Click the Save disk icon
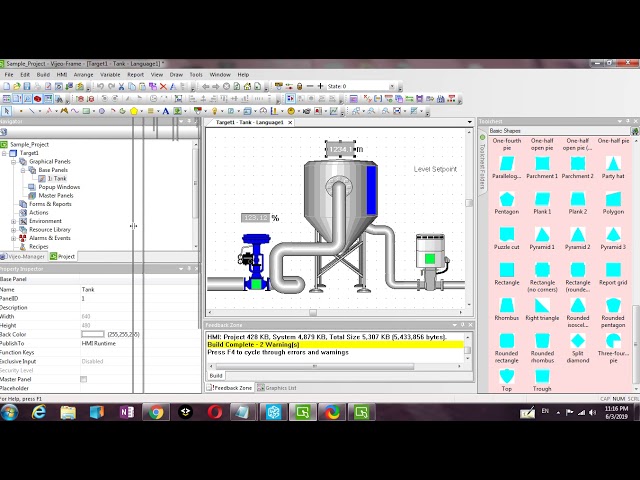 point(27,87)
